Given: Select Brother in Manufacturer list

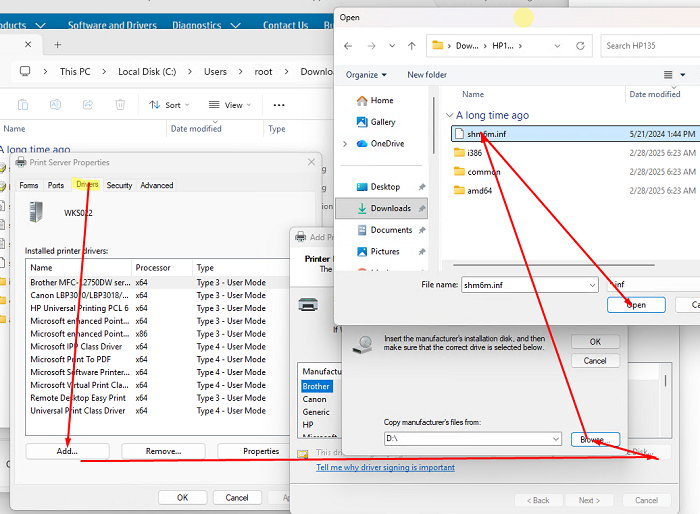Looking at the screenshot, I should point(316,386).
